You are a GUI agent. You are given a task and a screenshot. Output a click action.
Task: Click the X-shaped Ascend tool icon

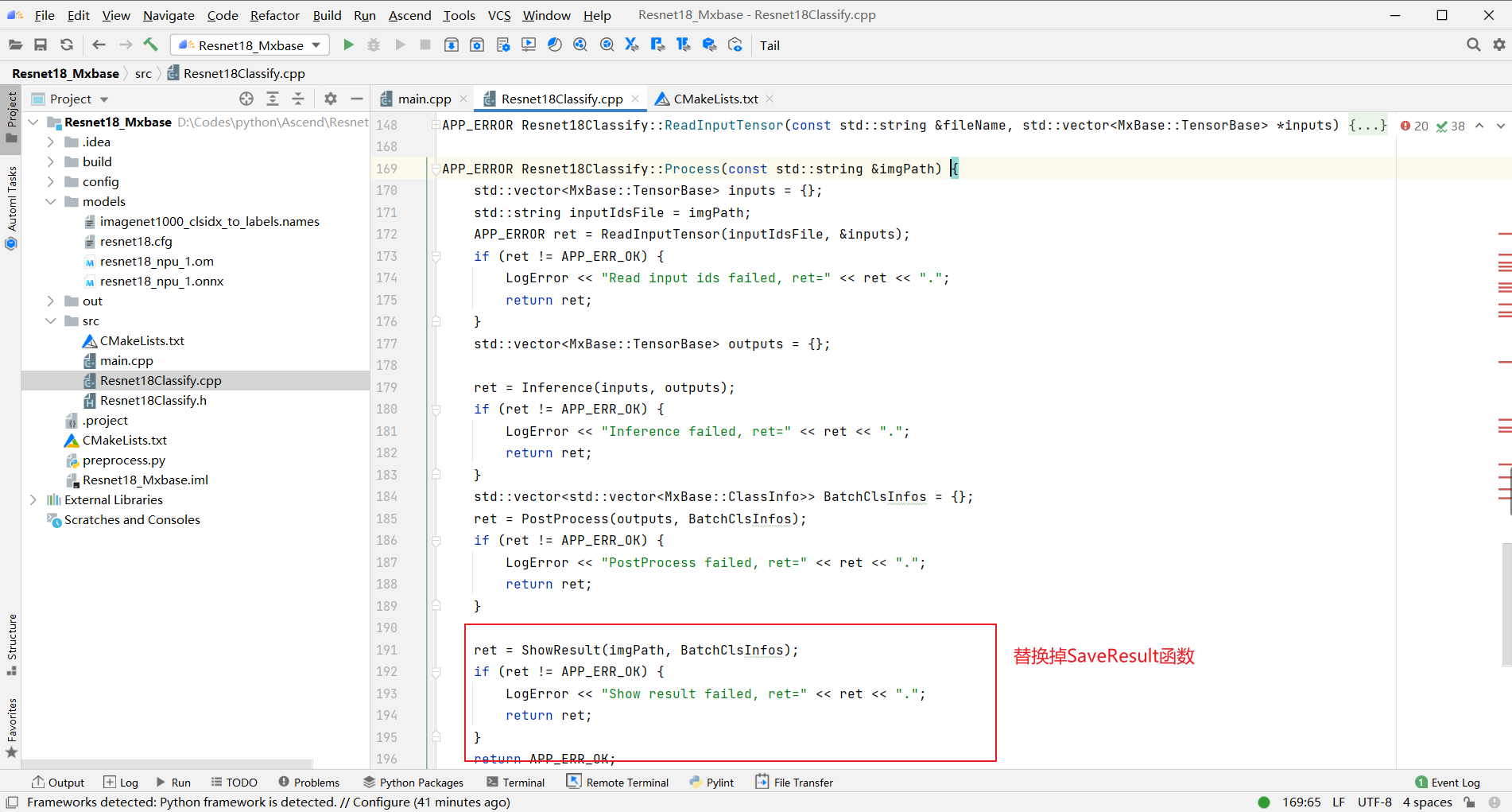pyautogui.click(x=632, y=45)
